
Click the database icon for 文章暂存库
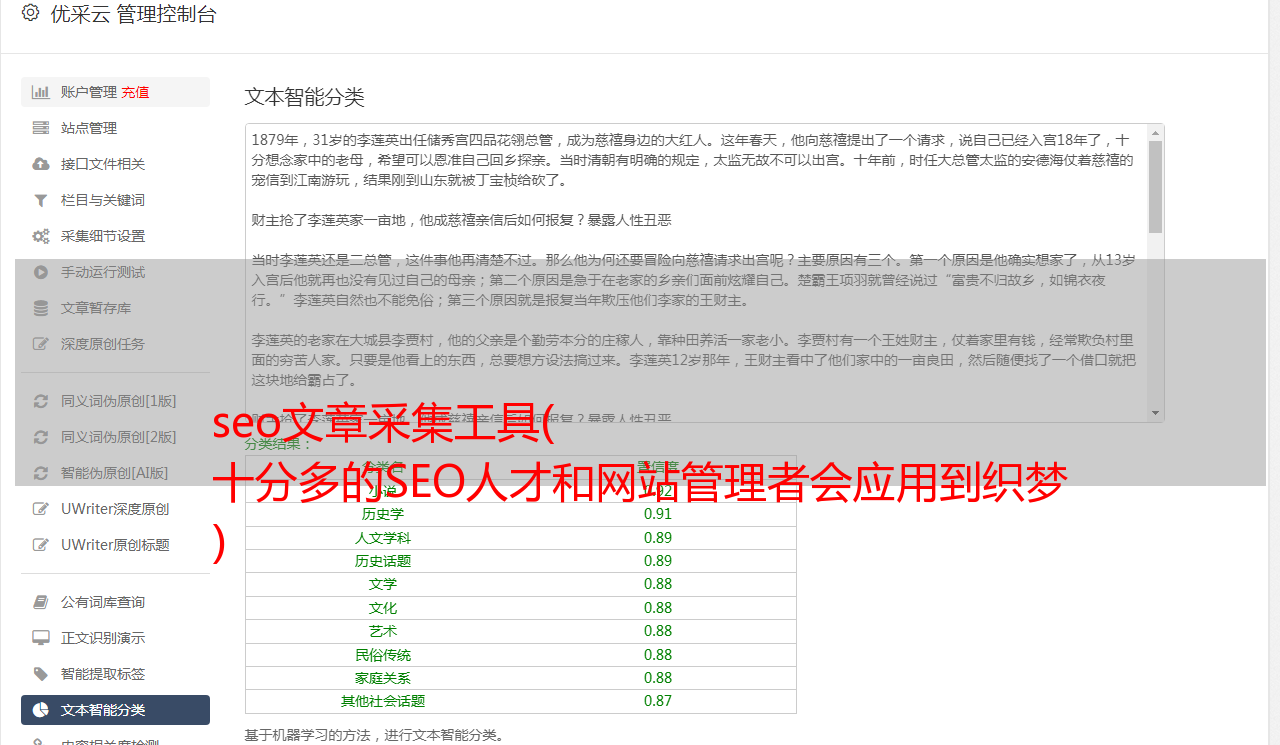tap(41, 308)
